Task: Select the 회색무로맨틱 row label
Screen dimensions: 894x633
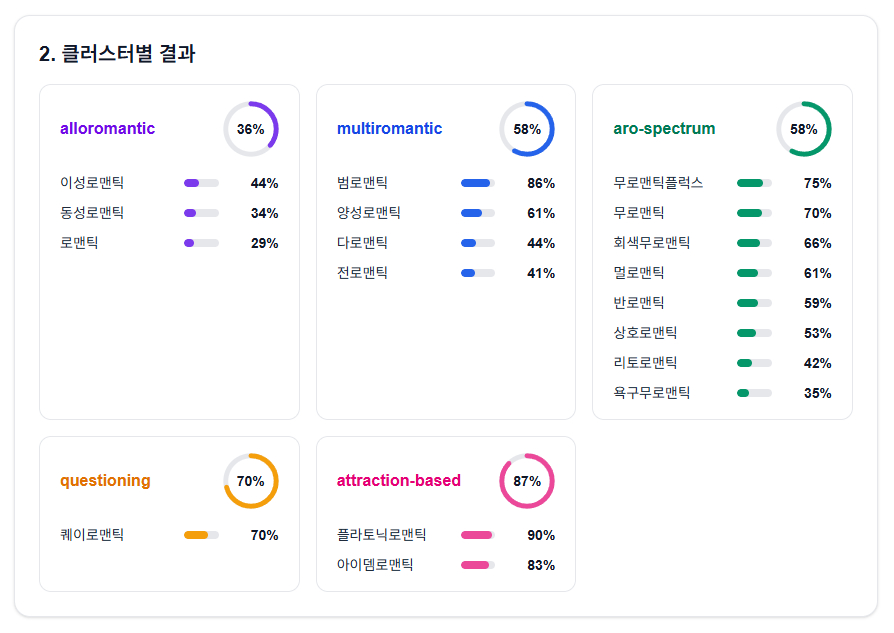Action: pyautogui.click(x=652, y=243)
